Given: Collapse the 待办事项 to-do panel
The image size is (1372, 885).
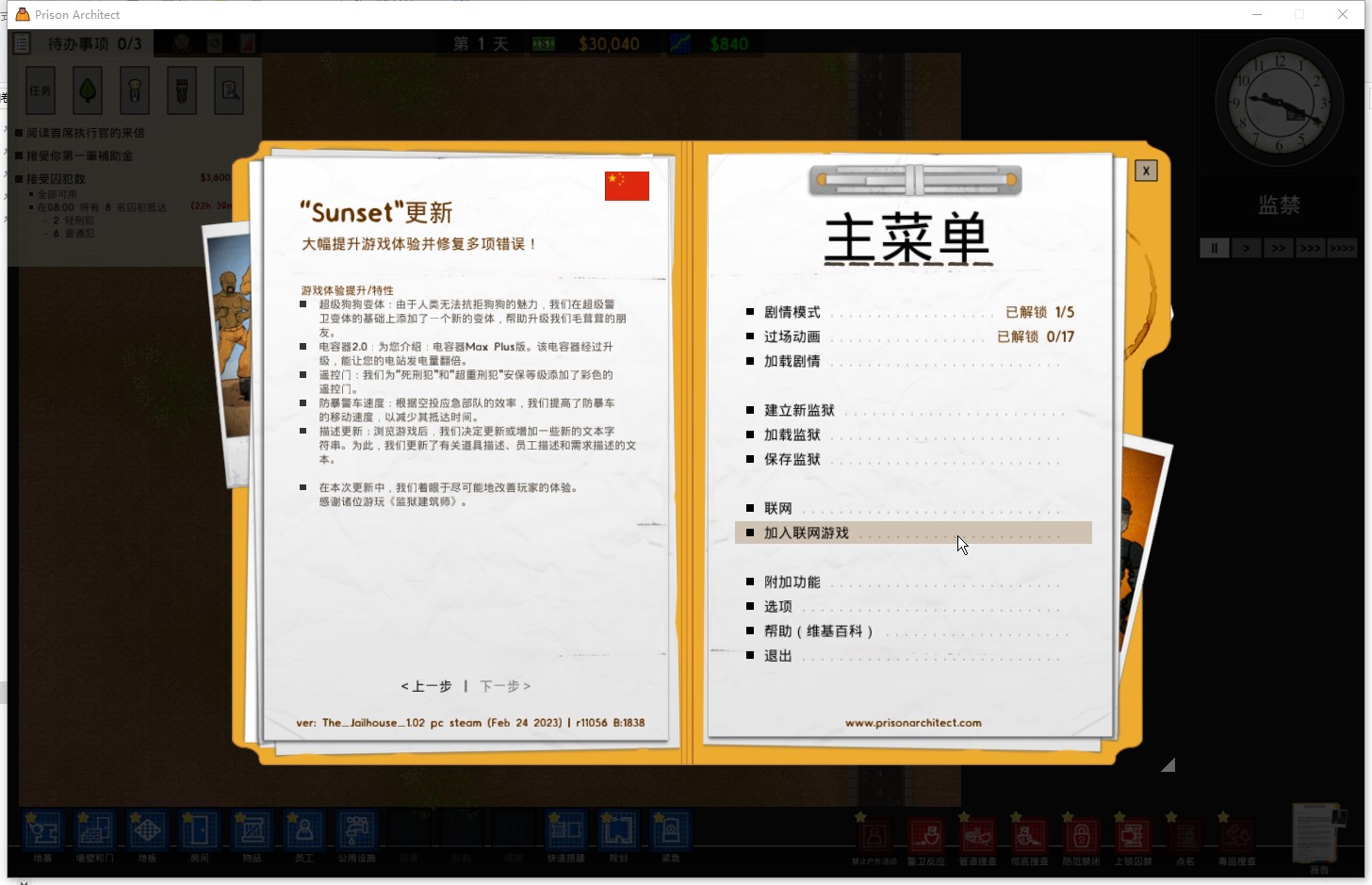Looking at the screenshot, I should 21,42.
